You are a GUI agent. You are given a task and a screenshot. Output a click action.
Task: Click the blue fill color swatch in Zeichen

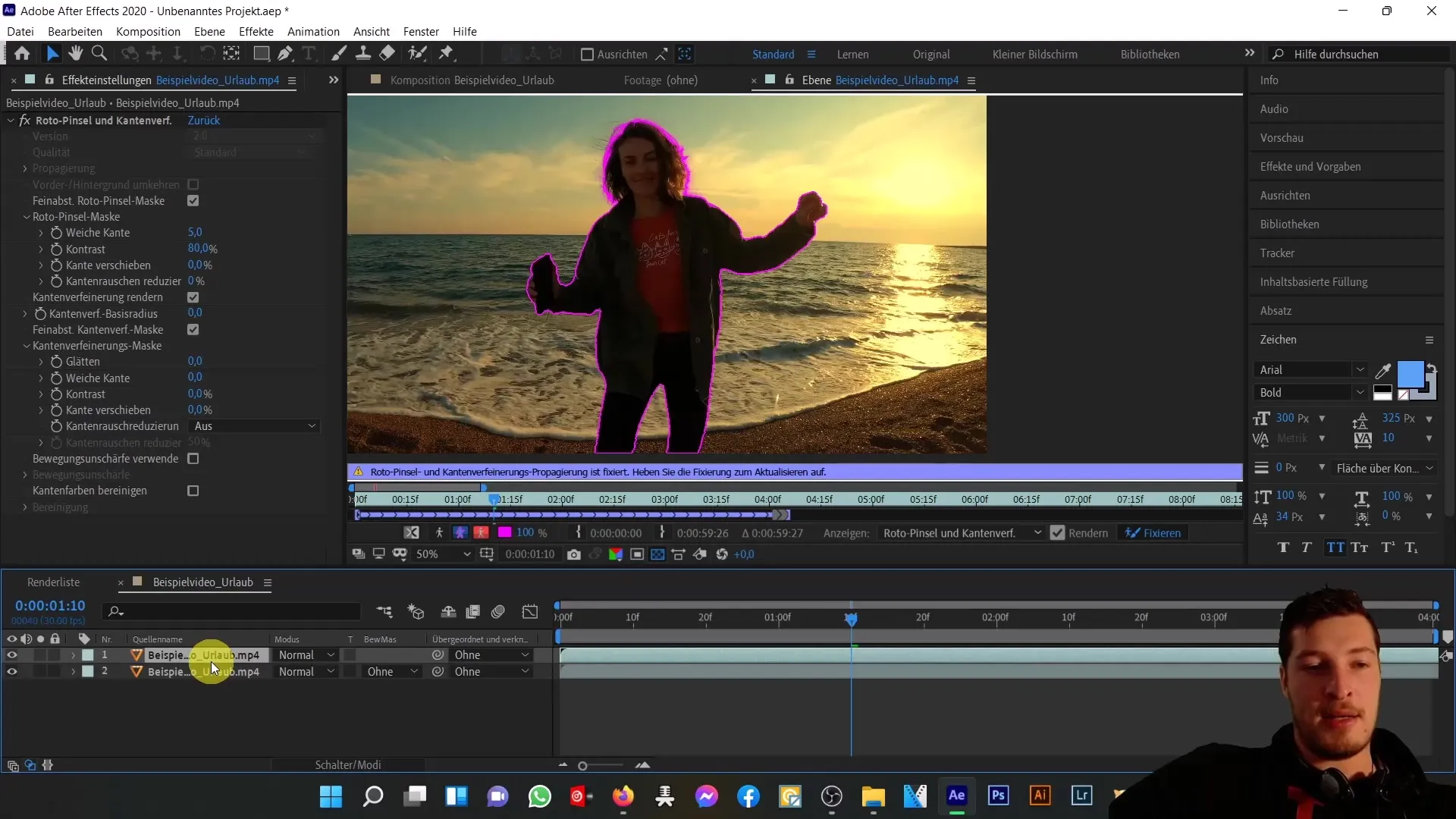[x=1410, y=375]
